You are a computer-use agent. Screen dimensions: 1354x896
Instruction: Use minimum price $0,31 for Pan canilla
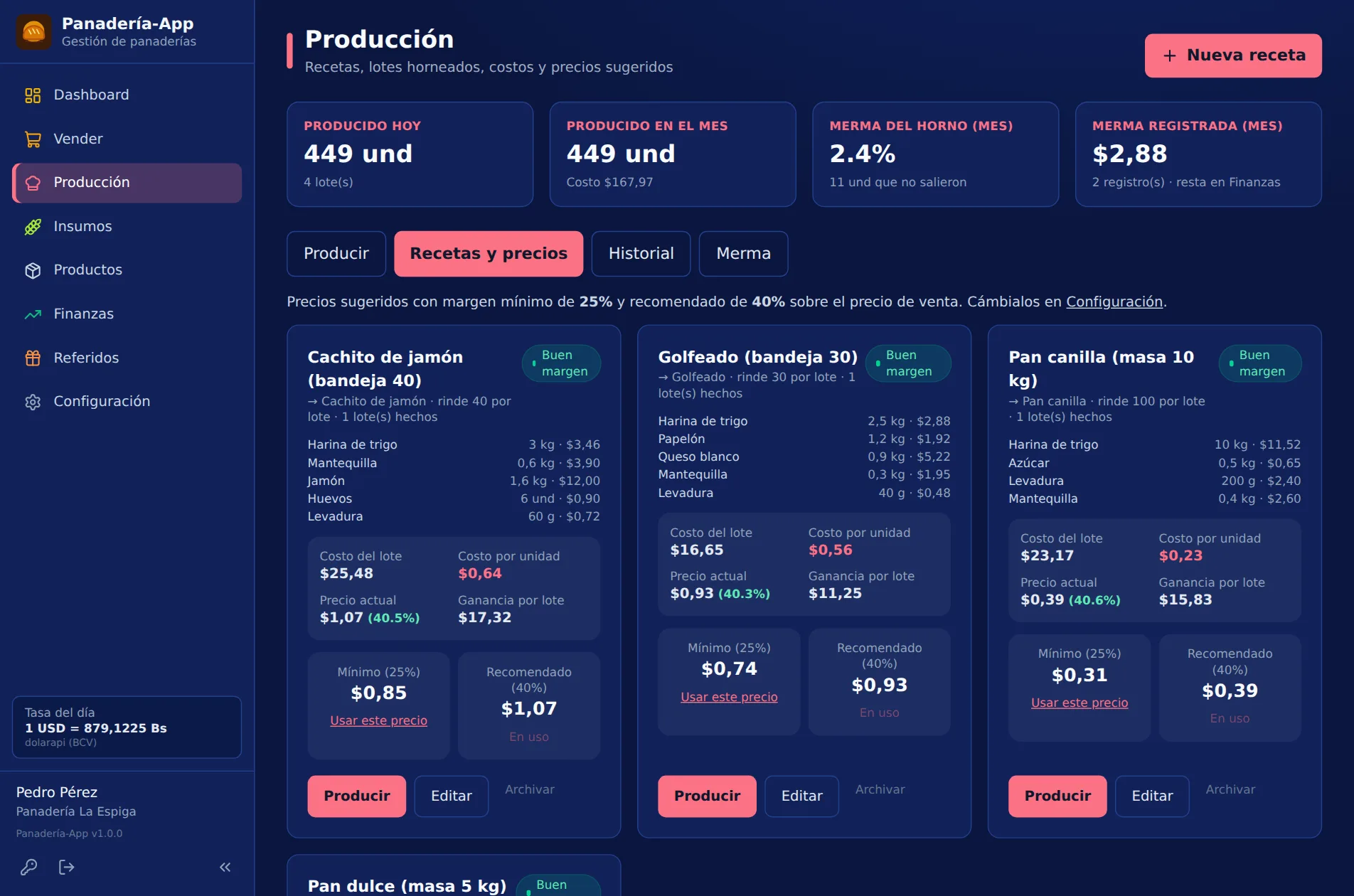click(1080, 703)
